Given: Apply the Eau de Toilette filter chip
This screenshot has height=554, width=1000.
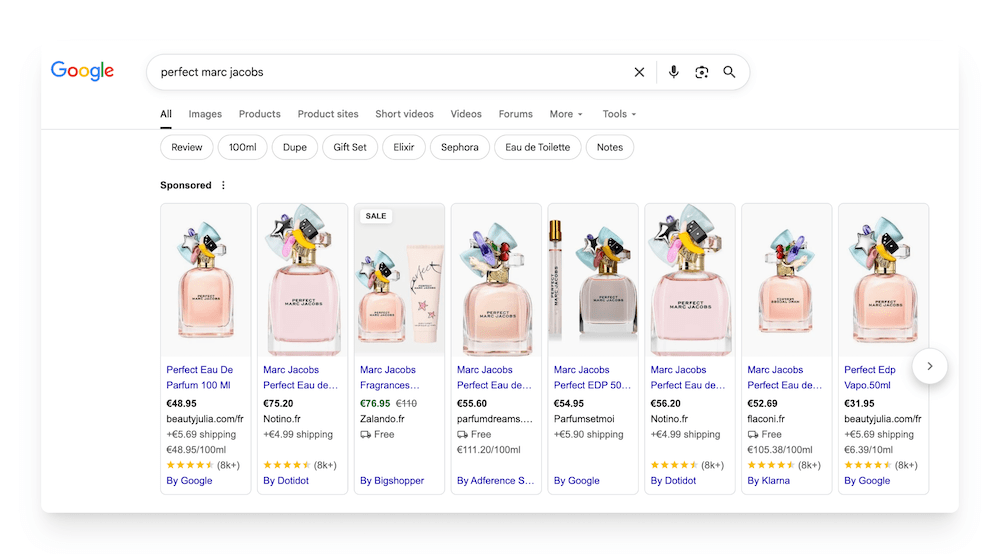Looking at the screenshot, I should [537, 147].
